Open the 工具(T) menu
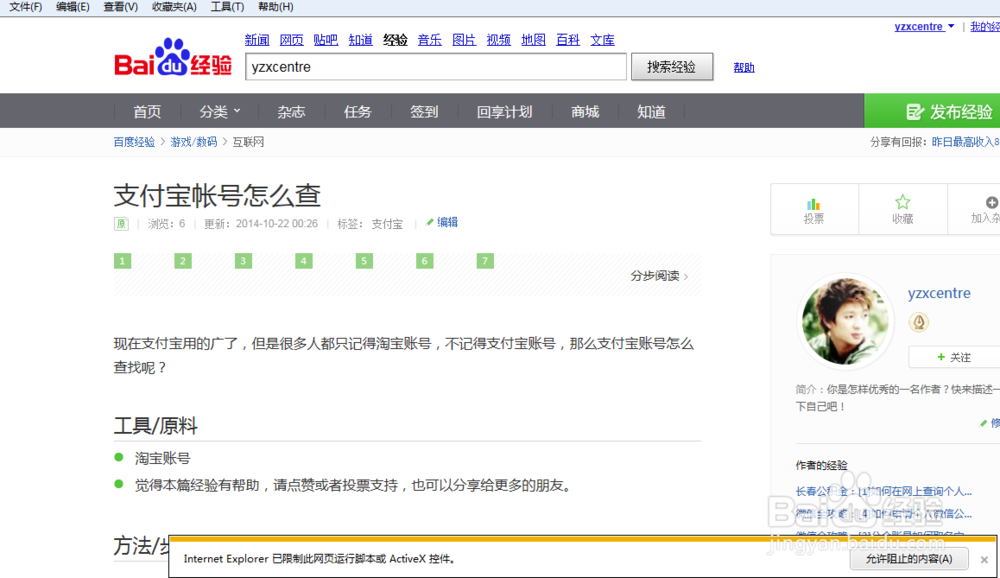 pyautogui.click(x=226, y=7)
